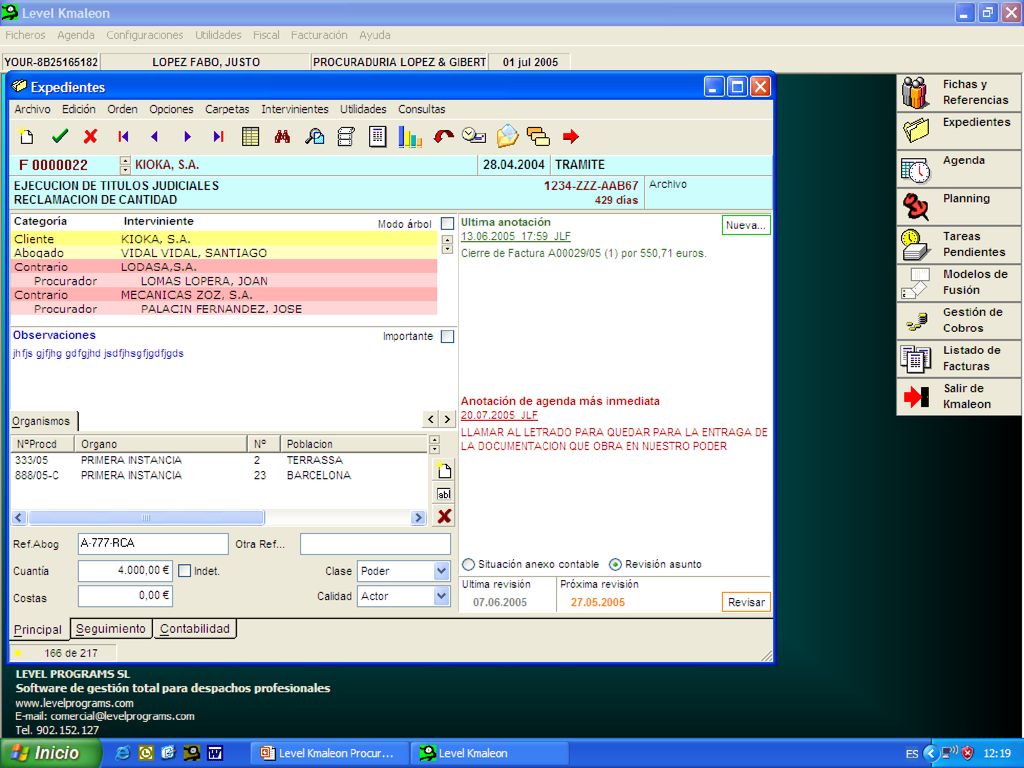Expand the Clase dropdown
The image size is (1024, 768).
441,571
